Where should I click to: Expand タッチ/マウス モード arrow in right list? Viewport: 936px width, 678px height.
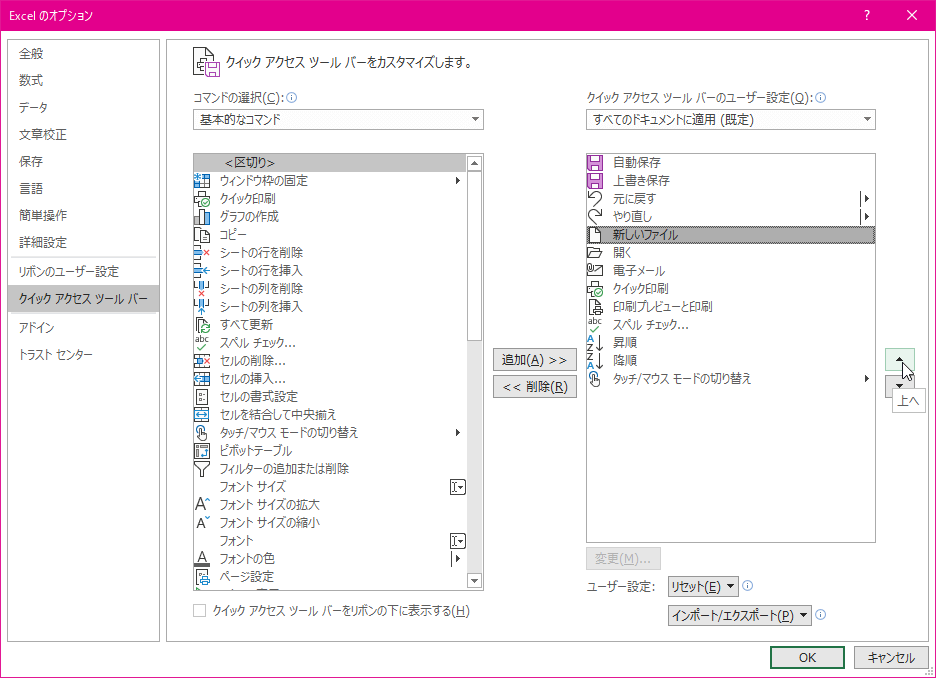click(x=867, y=378)
